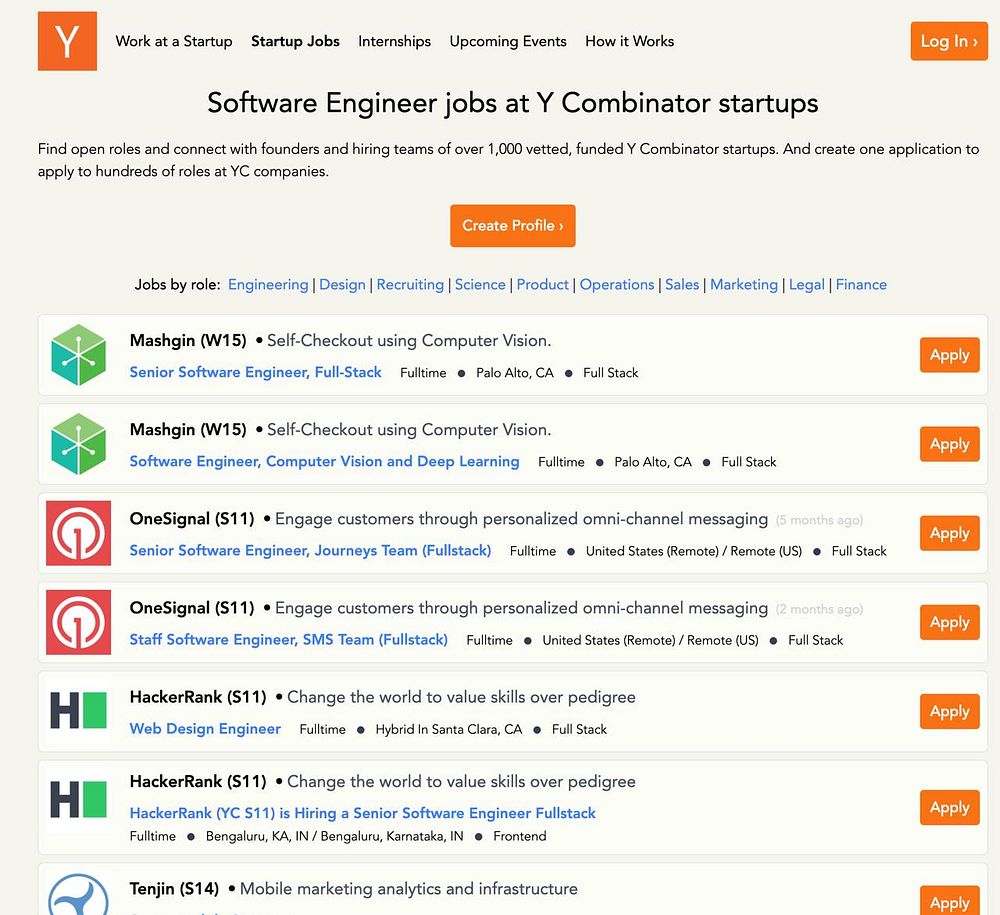Open How it Works page
Screen dimensions: 1000x915
pos(629,41)
